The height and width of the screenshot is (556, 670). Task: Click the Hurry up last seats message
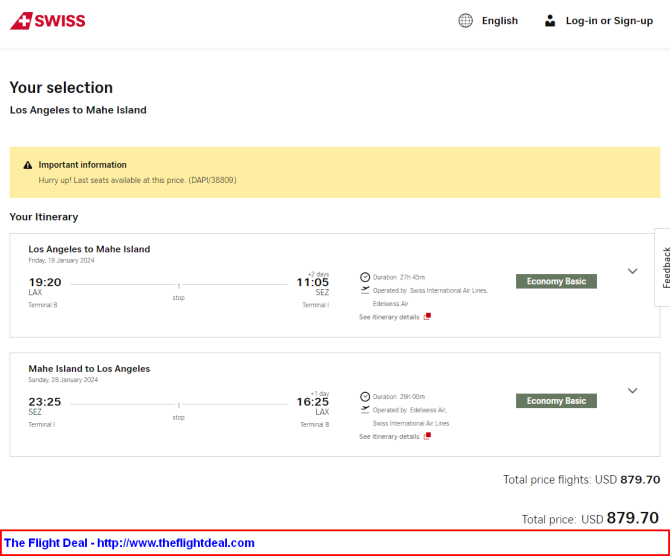coord(137,180)
